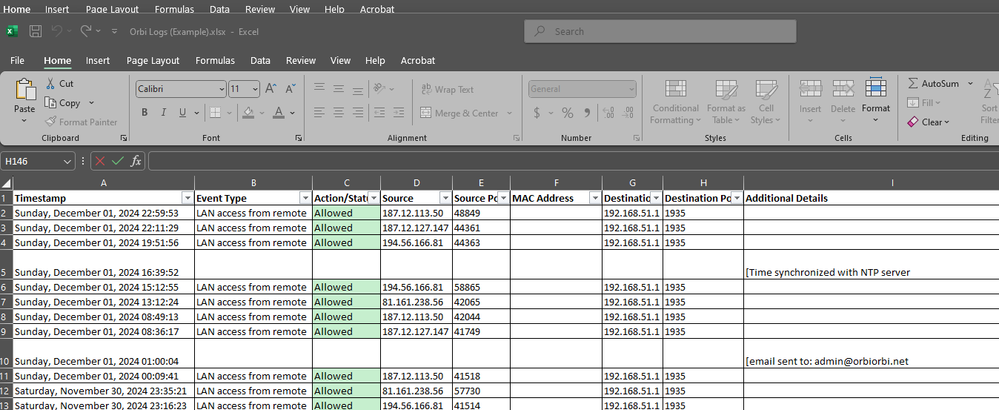Apply Comma Style
This screenshot has height=410, width=999.
pos(587,113)
